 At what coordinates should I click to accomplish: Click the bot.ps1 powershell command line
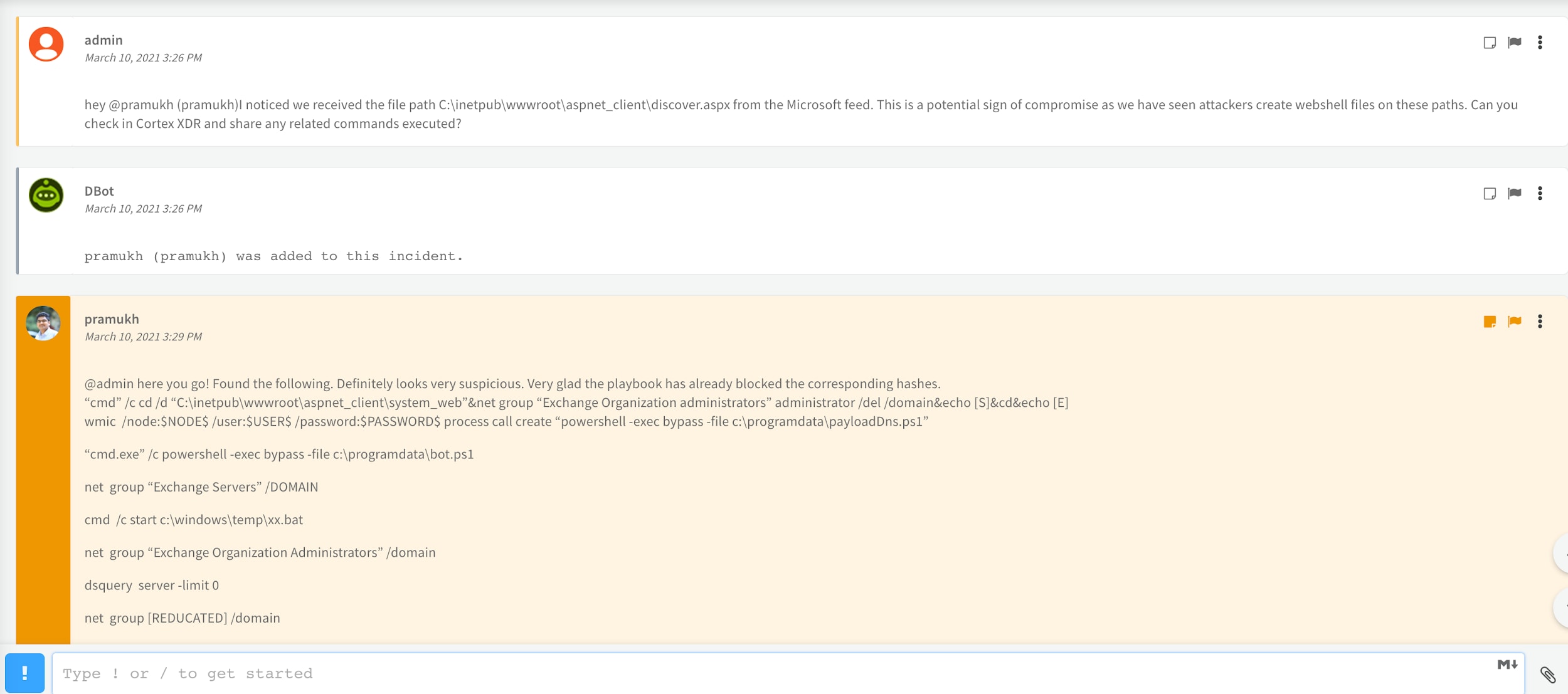click(279, 455)
